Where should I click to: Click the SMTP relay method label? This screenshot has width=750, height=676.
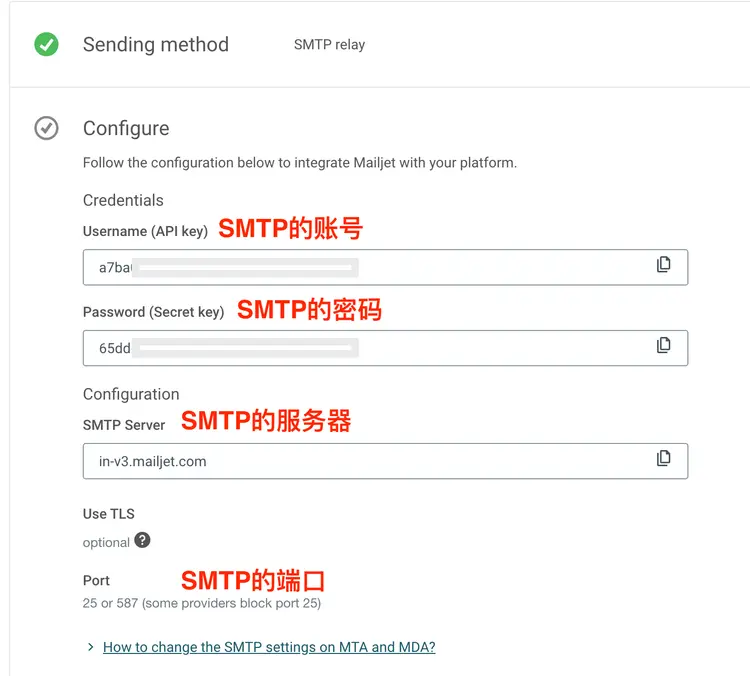[x=329, y=45]
